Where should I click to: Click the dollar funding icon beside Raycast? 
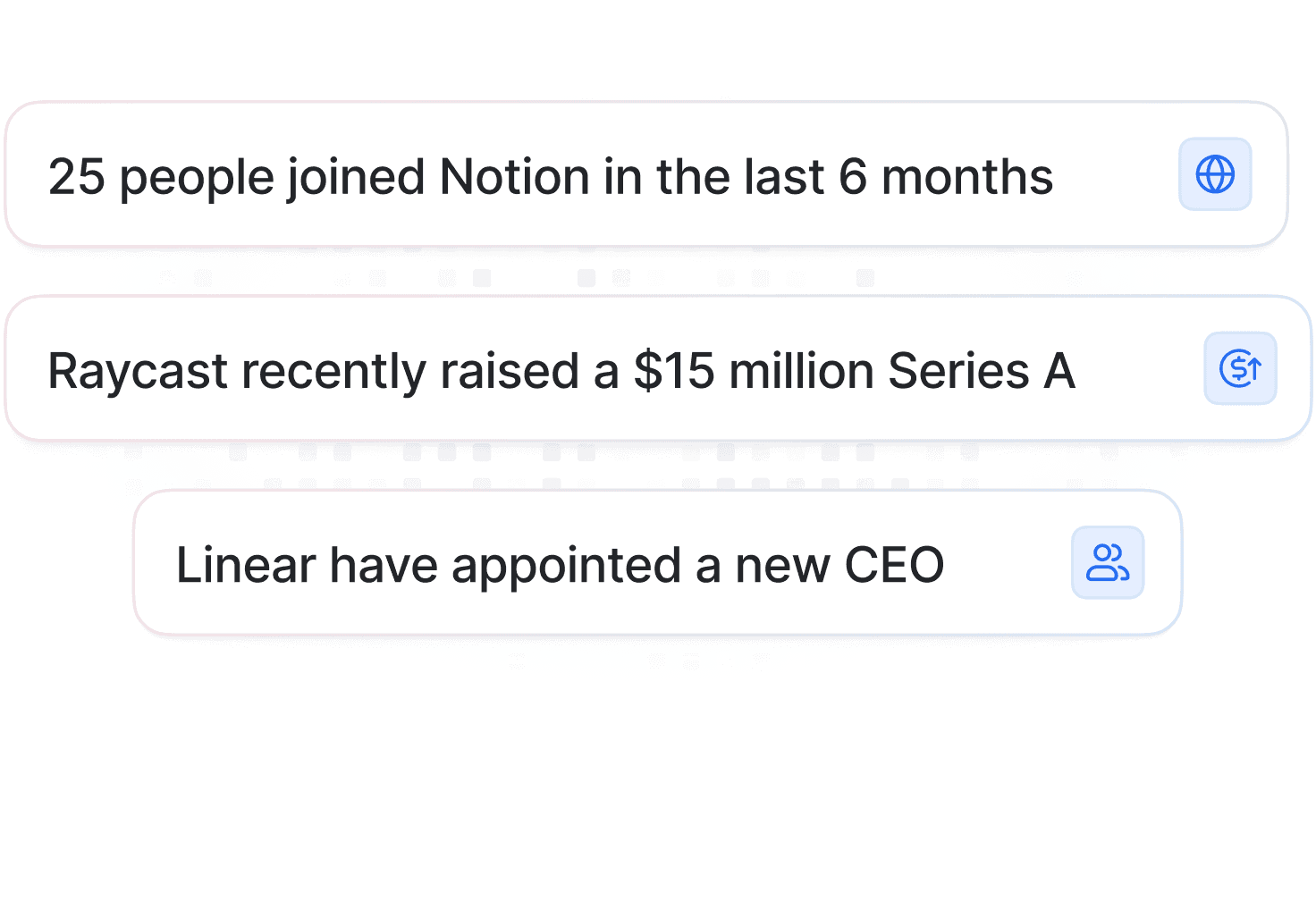1240,368
